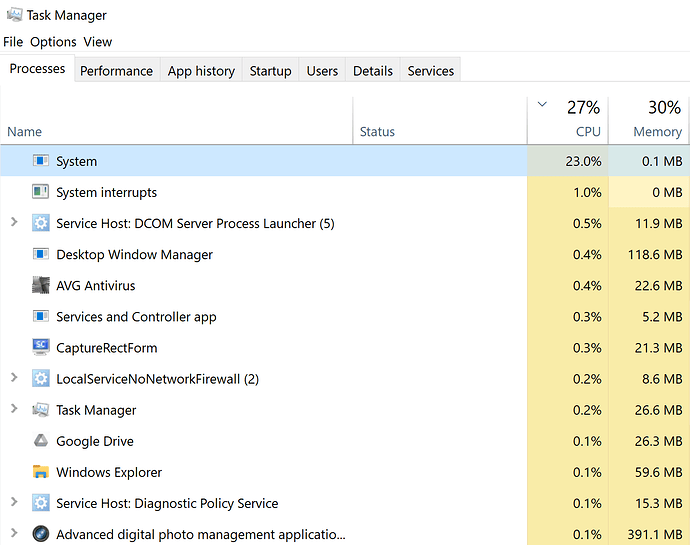Image resolution: width=690 pixels, height=545 pixels.
Task: Expand the Task Manager process row
Action: click(14, 410)
